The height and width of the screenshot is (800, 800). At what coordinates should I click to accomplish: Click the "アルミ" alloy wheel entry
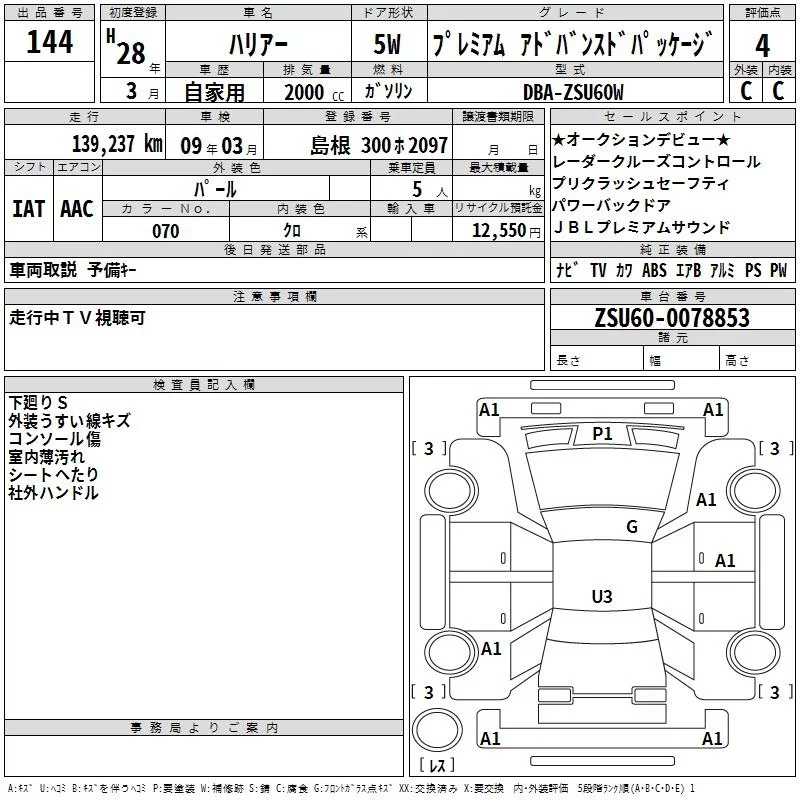coord(722,270)
